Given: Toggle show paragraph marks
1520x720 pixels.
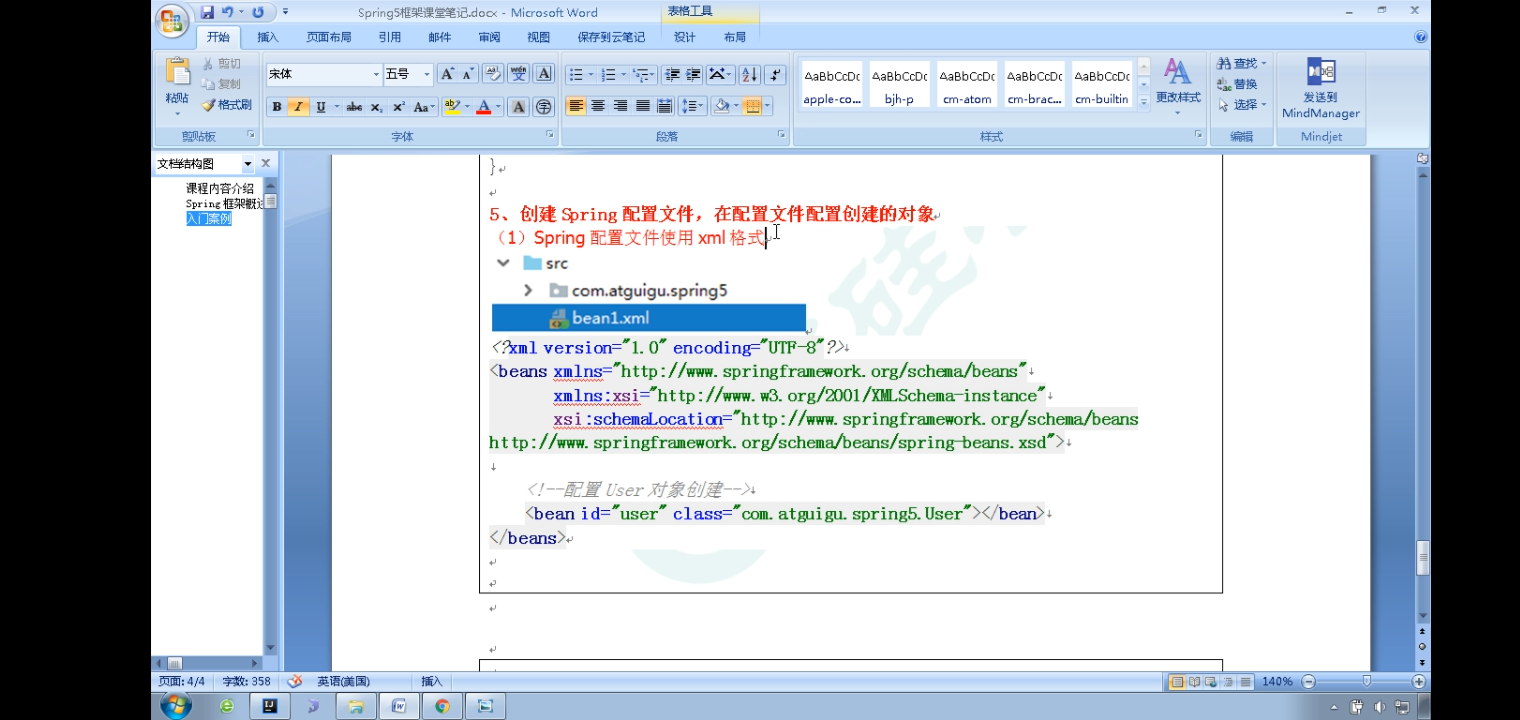Looking at the screenshot, I should tap(776, 75).
